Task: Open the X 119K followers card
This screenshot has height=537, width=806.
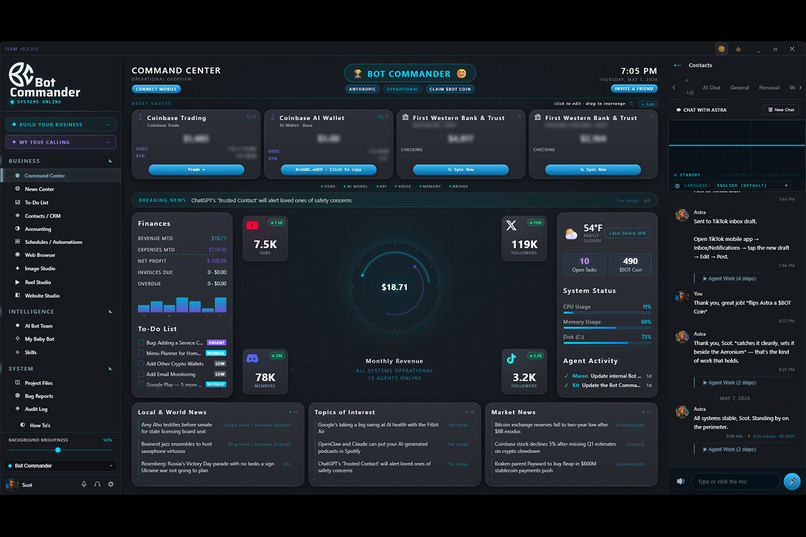Action: click(x=524, y=238)
